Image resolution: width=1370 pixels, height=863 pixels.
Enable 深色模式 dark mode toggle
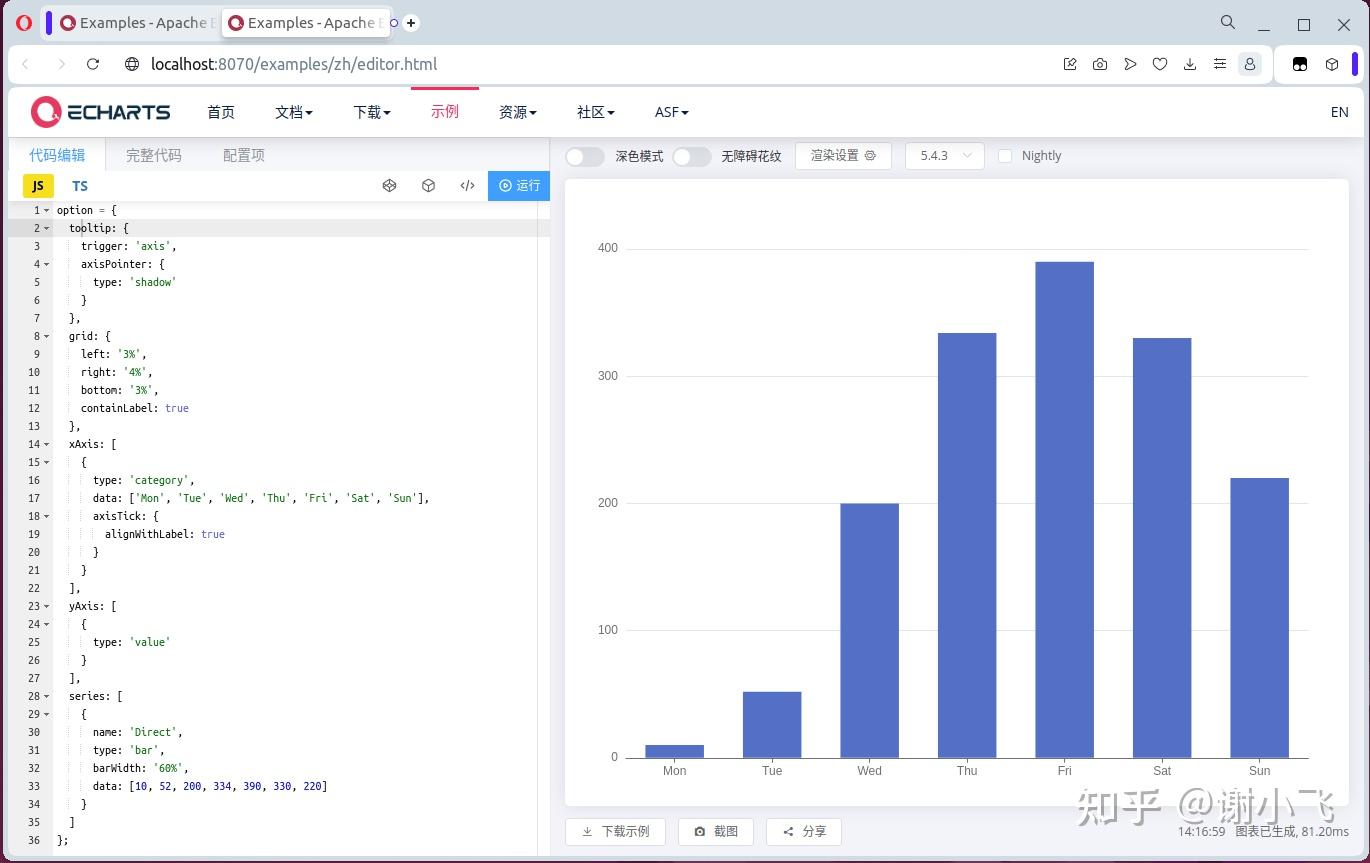pos(585,156)
